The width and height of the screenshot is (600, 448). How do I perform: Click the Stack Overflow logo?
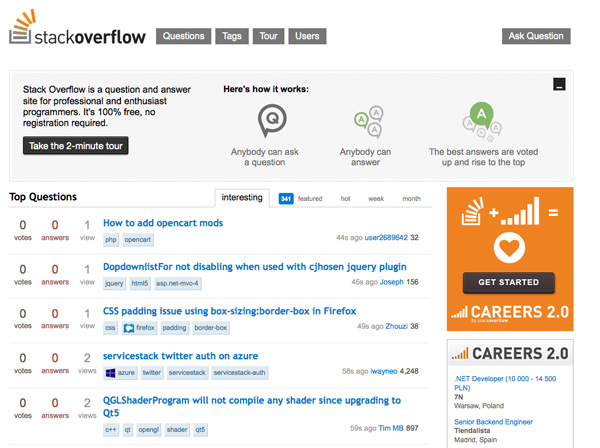(77, 28)
